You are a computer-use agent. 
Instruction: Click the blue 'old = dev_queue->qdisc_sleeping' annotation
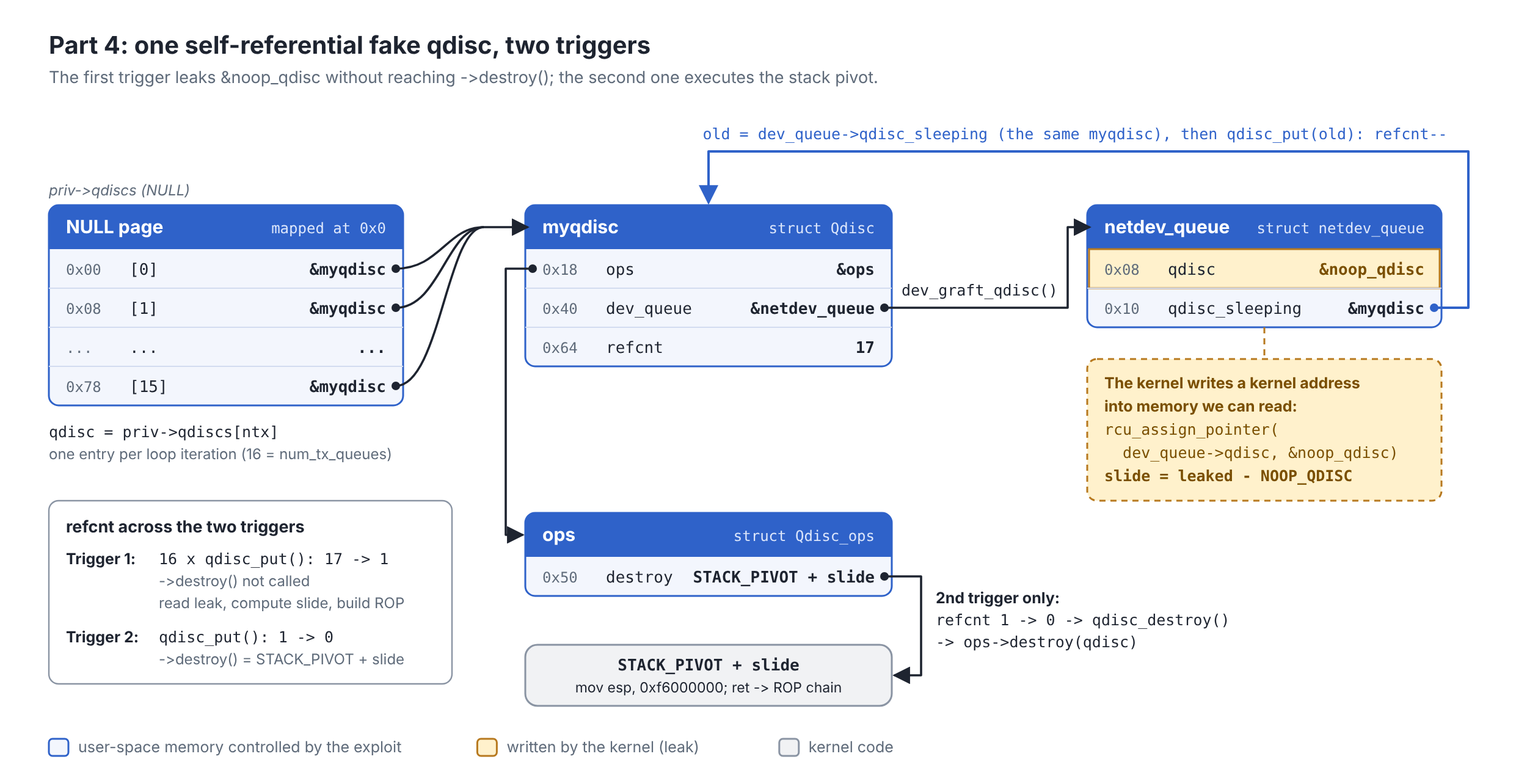pyautogui.click(x=1074, y=134)
